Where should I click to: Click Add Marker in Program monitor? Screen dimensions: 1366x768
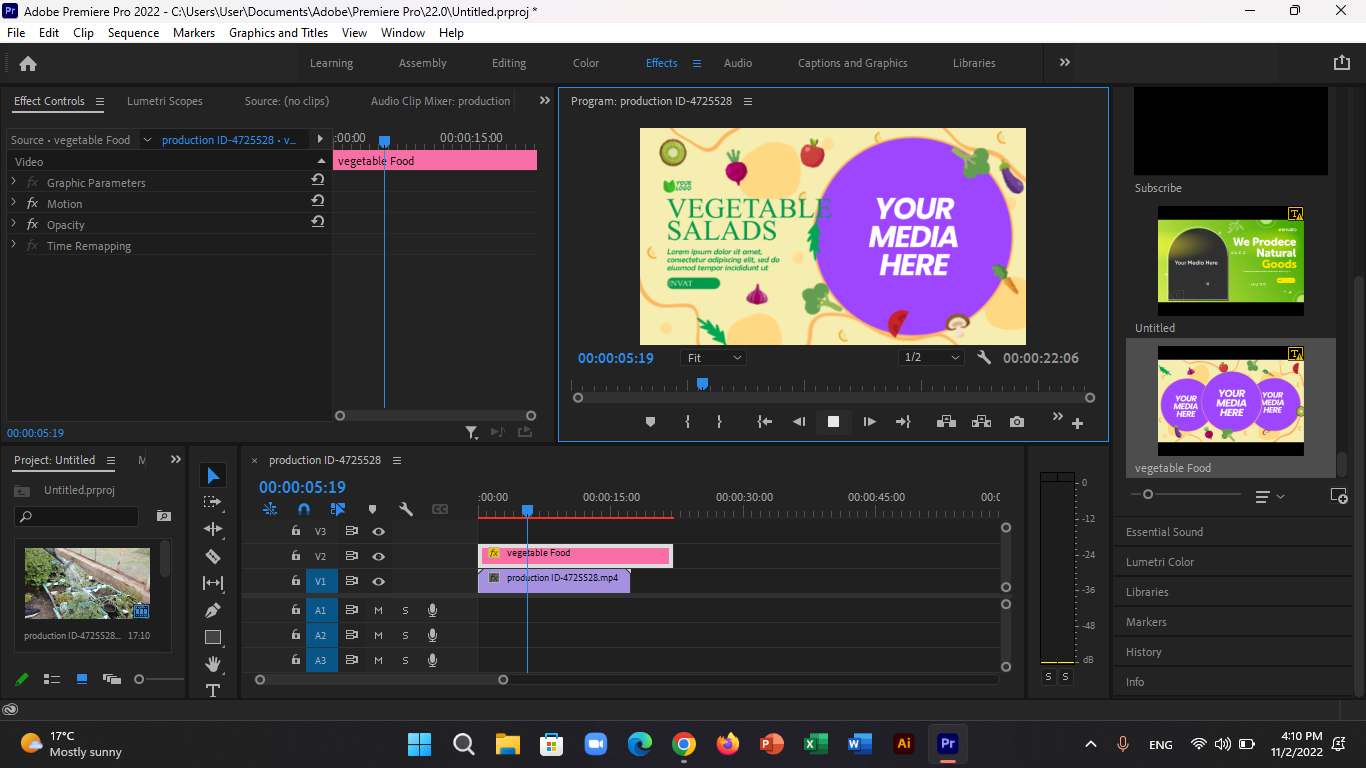(650, 422)
